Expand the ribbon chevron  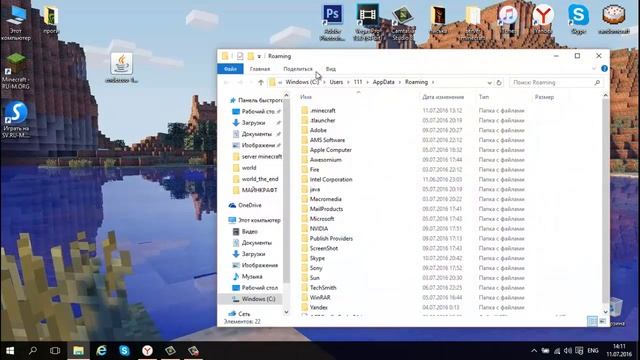pyautogui.click(x=594, y=69)
